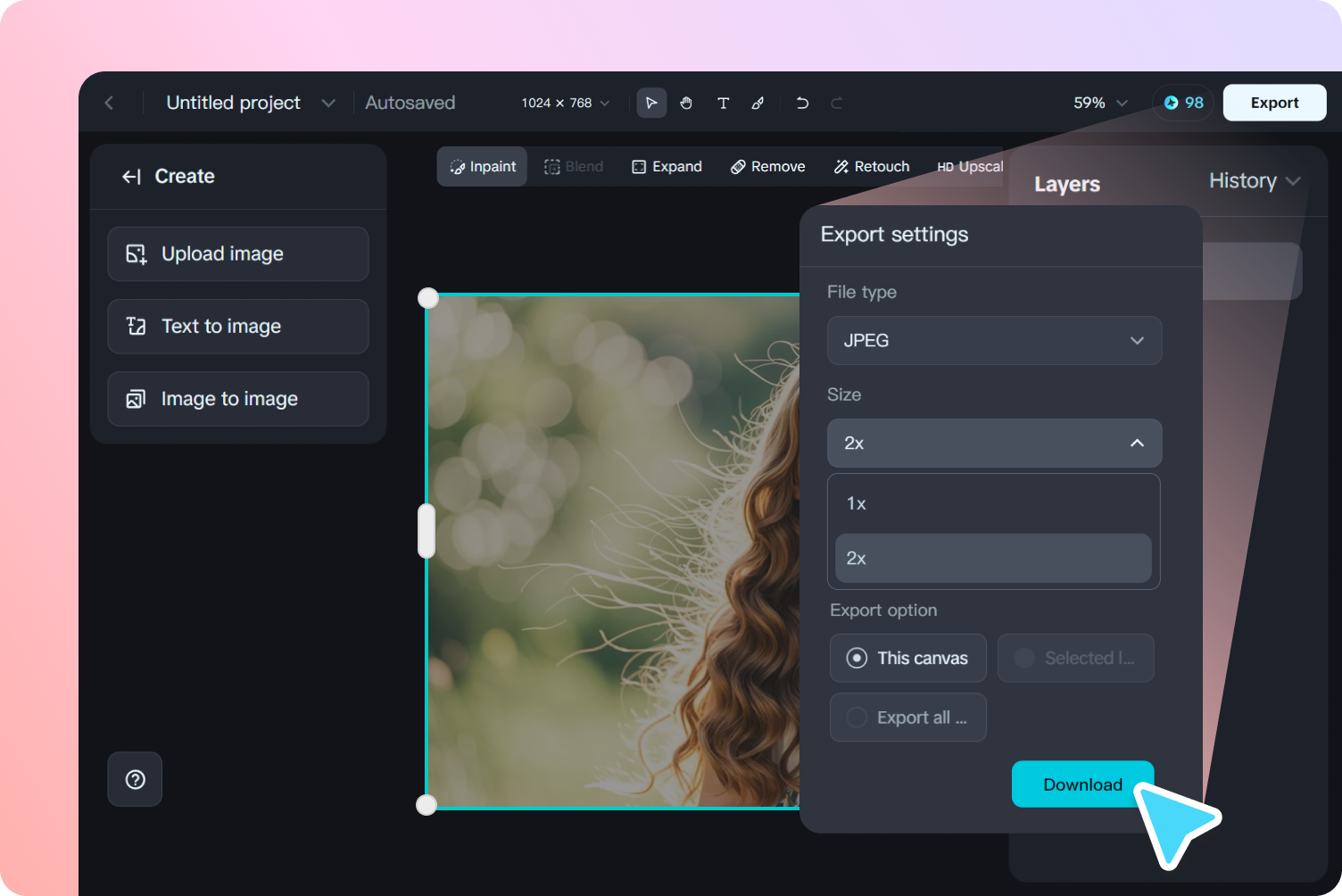Screen dimensions: 1342x896
Task: Collapse the Size dropdown
Action: pos(994,443)
